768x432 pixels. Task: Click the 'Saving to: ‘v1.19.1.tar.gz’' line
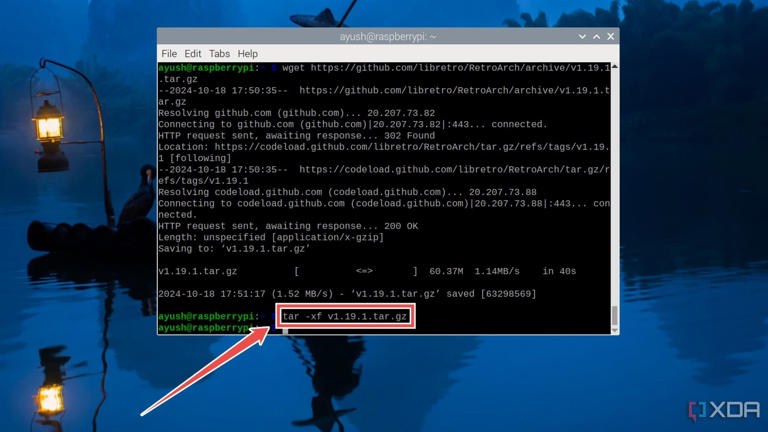[234, 249]
